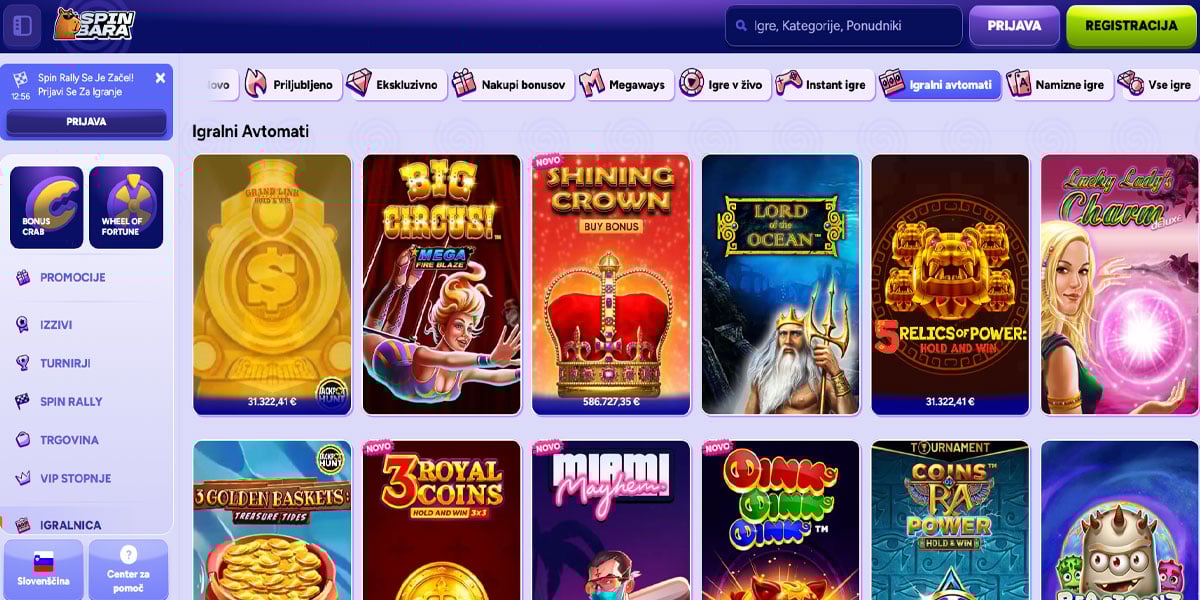Click the Registracija button
The image size is (1200, 600).
point(1131,26)
